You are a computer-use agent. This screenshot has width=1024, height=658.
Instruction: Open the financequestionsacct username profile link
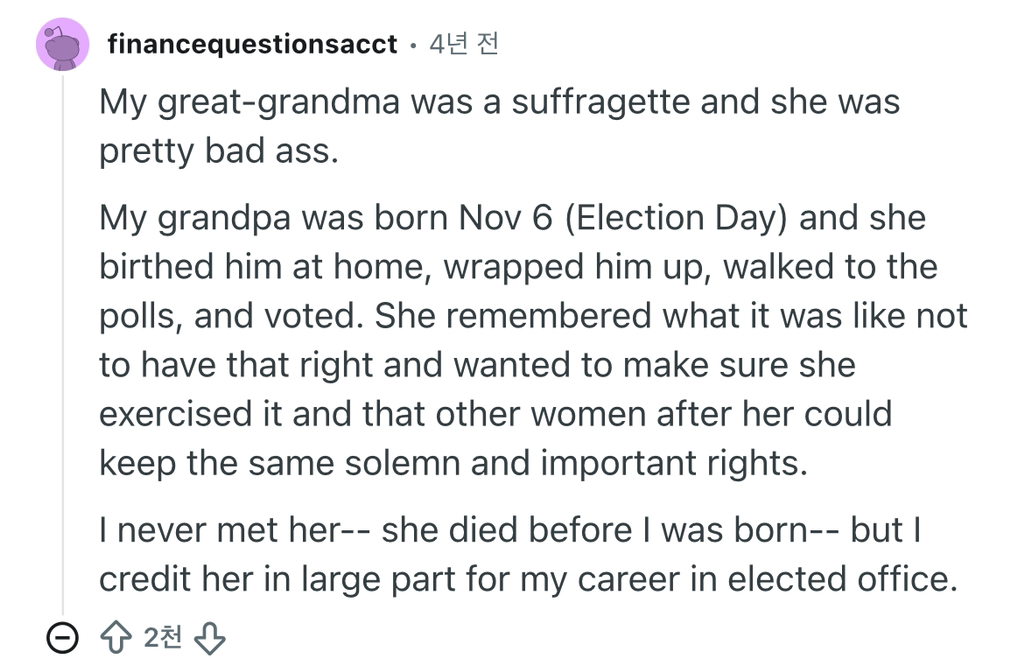pos(252,45)
